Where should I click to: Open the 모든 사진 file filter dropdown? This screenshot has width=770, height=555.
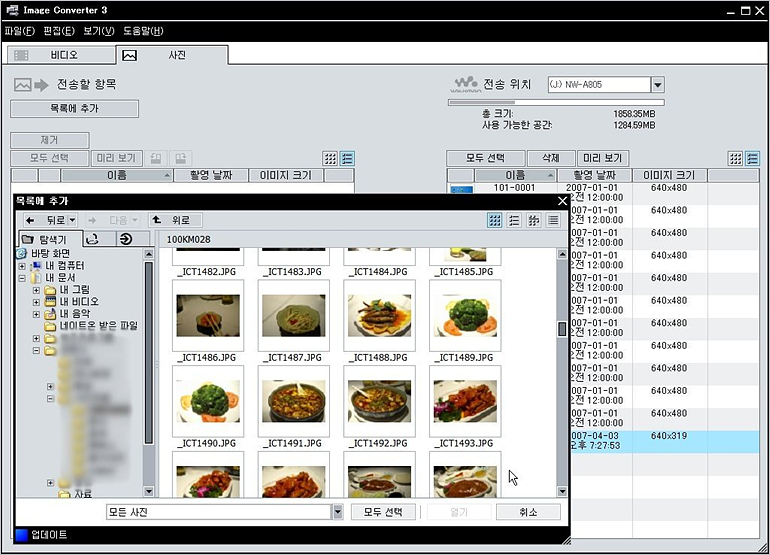(337, 512)
